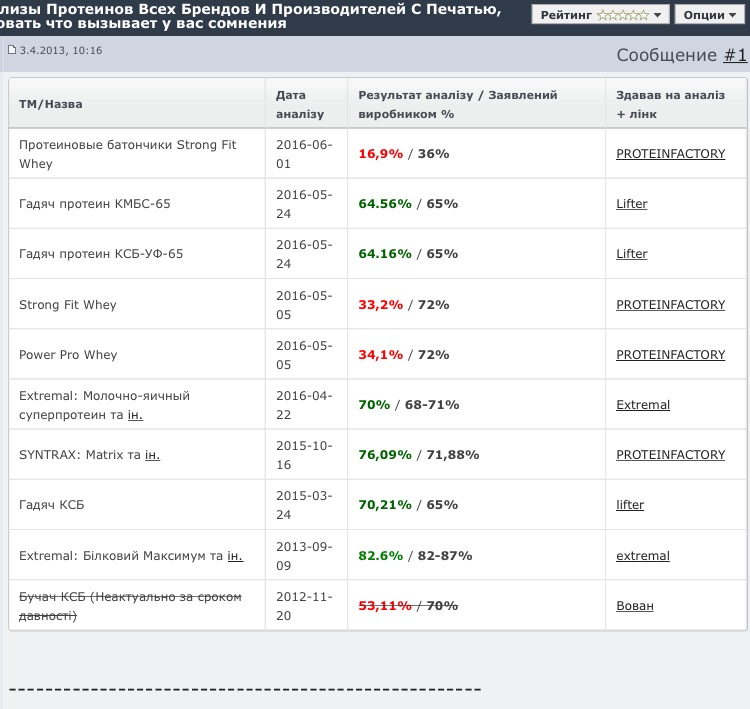The height and width of the screenshot is (709, 750).
Task: Click the rating stars in Рейтинг button
Action: (x=621, y=15)
